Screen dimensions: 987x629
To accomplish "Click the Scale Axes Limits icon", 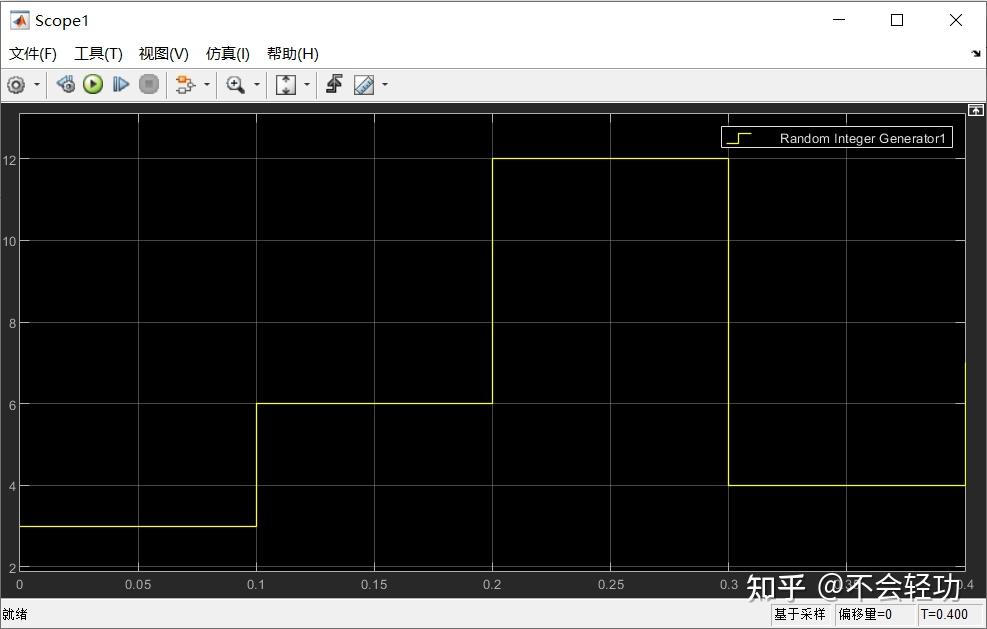I will (286, 84).
